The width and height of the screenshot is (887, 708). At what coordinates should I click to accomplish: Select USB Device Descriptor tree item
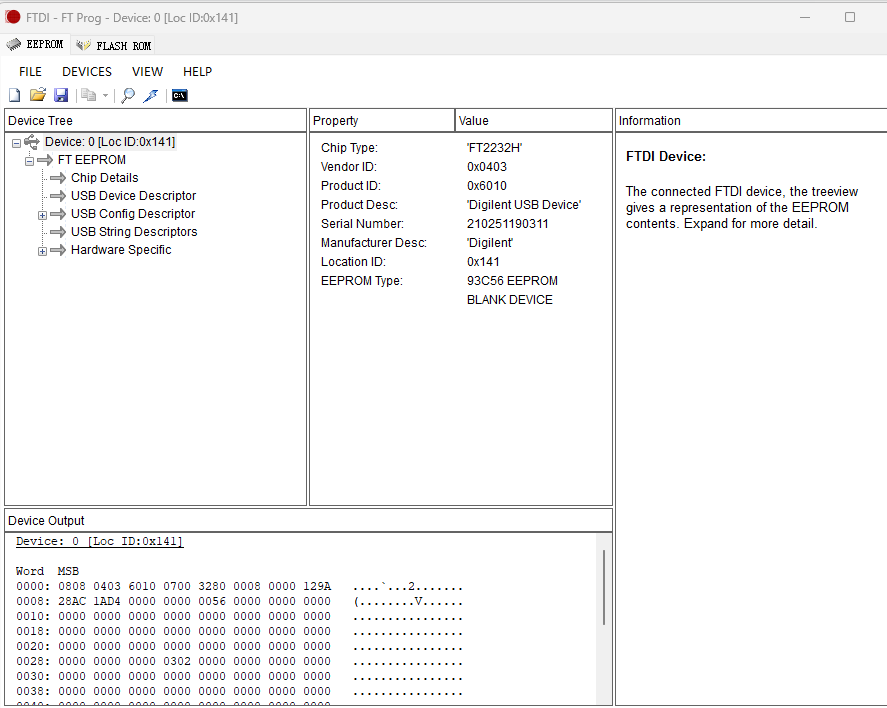(x=134, y=196)
